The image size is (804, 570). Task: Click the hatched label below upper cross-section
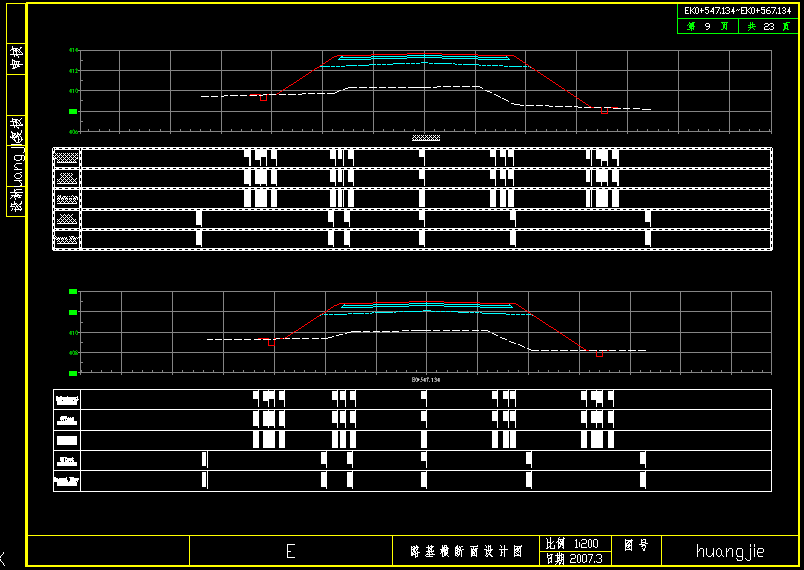point(426,137)
